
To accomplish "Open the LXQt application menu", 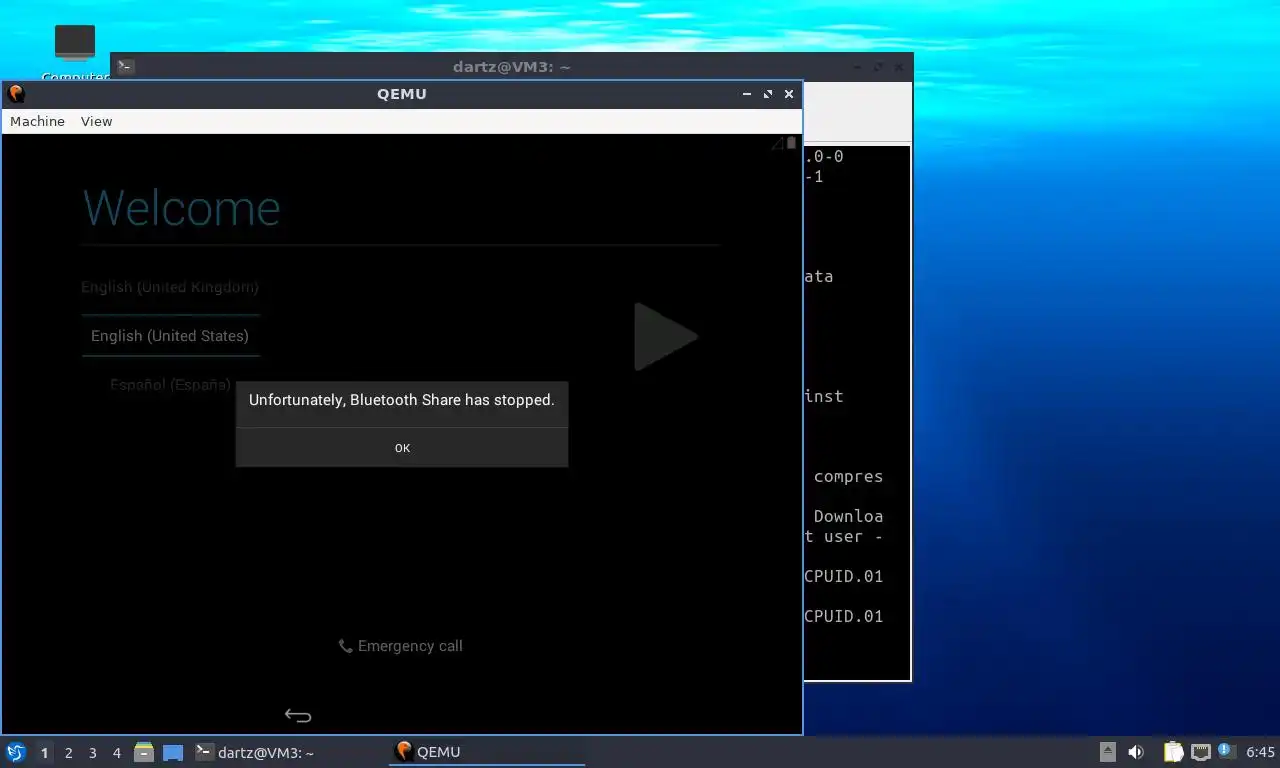I will pyautogui.click(x=15, y=752).
